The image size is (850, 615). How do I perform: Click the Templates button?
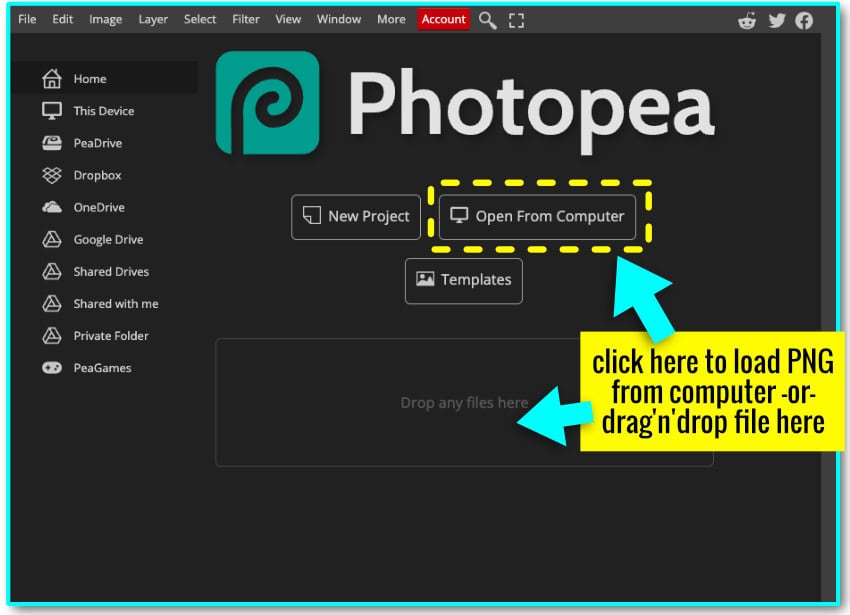(x=464, y=280)
